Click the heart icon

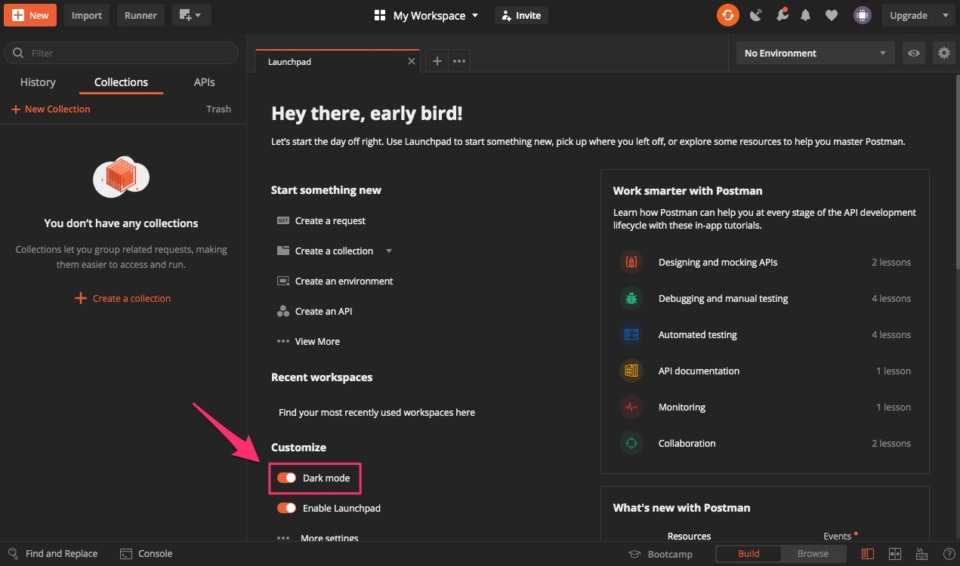point(831,15)
